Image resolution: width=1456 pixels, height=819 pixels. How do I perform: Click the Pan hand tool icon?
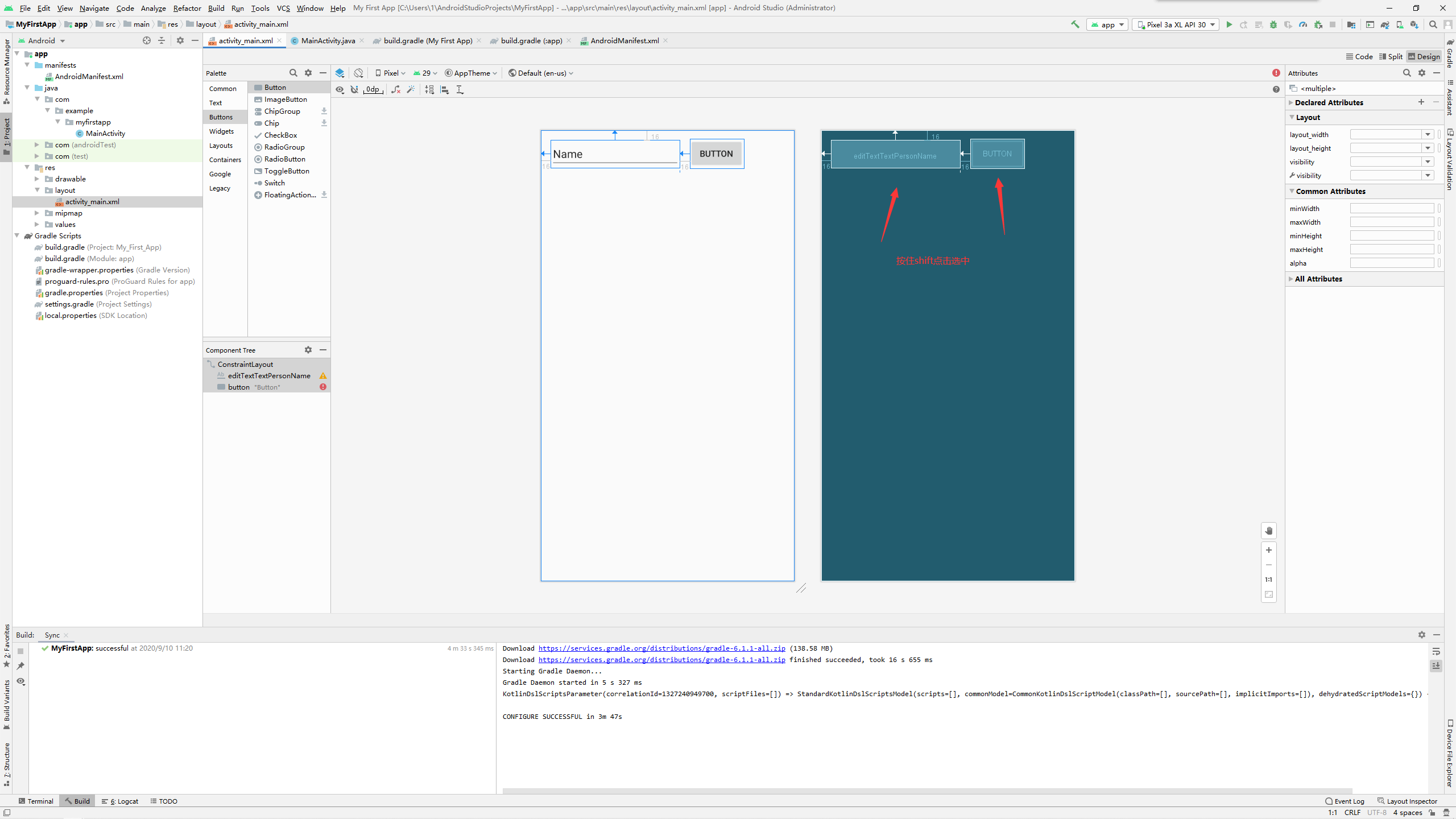tap(1269, 531)
